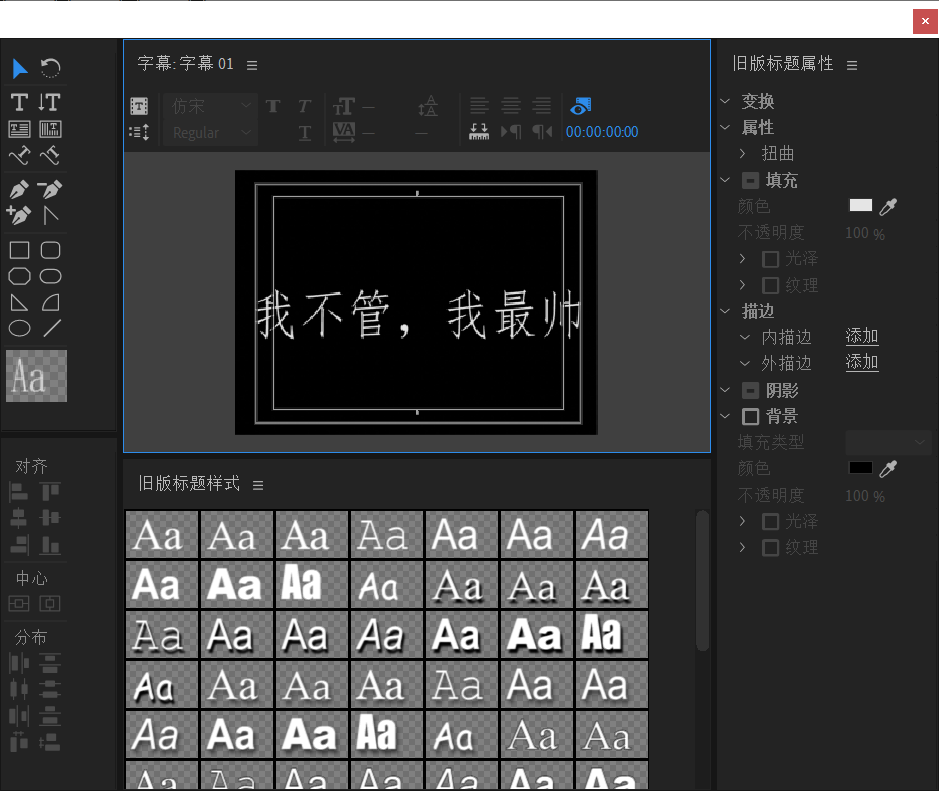Click the styles panel vertical scrollbar
939x791 pixels.
(x=702, y=580)
